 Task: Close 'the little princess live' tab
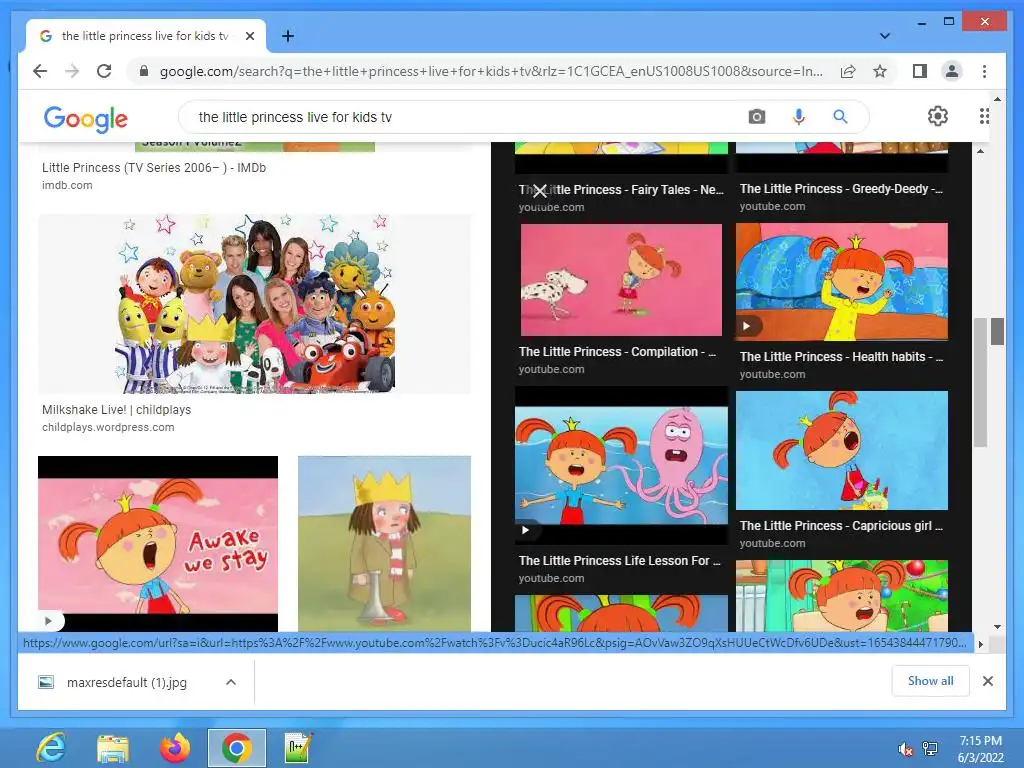pos(249,36)
